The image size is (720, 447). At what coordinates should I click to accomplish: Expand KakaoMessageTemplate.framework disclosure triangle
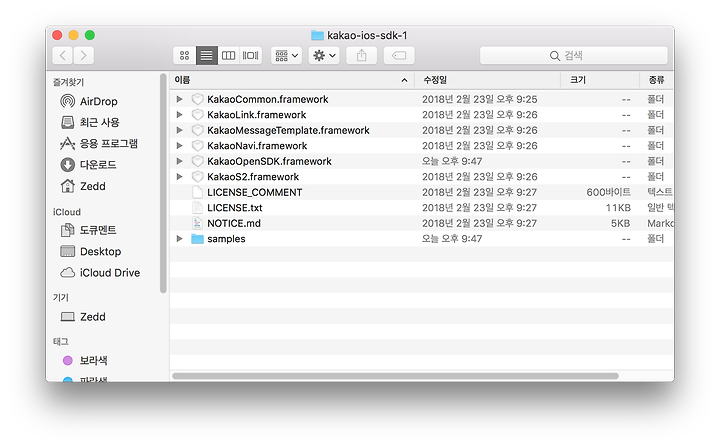pos(180,130)
